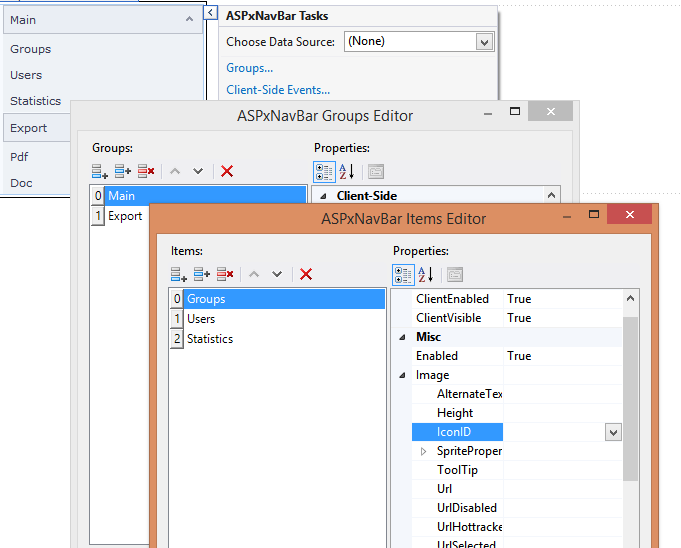
Task: Open Choose Data Source dropdown
Action: 484,43
